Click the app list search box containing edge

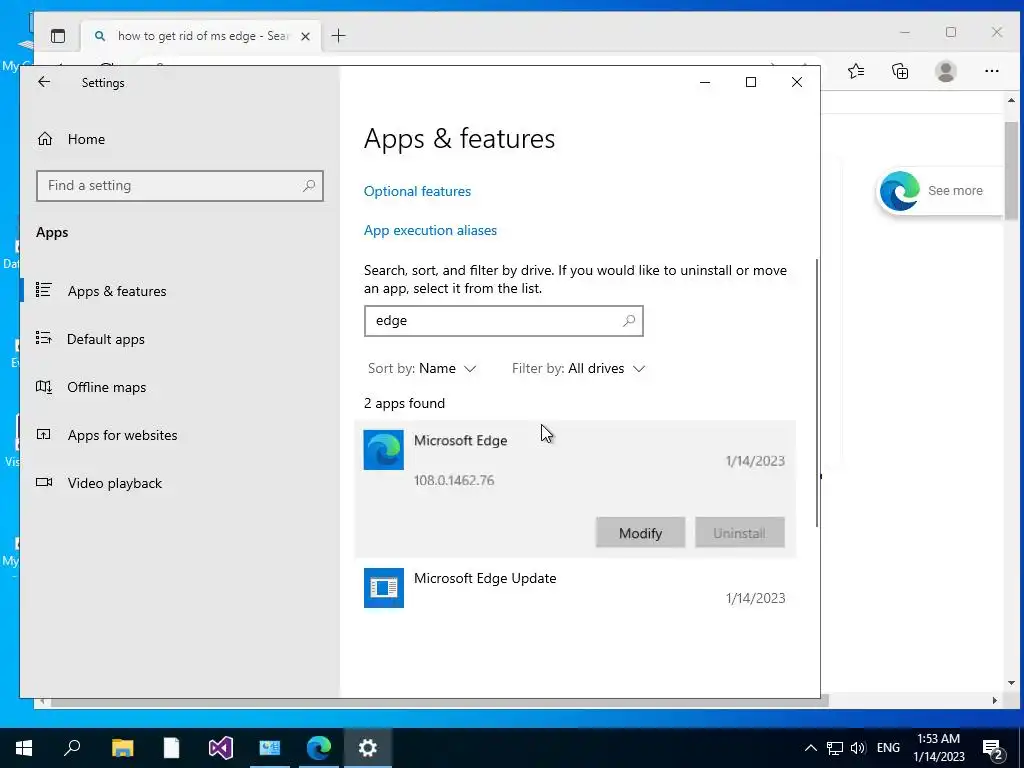tap(504, 321)
